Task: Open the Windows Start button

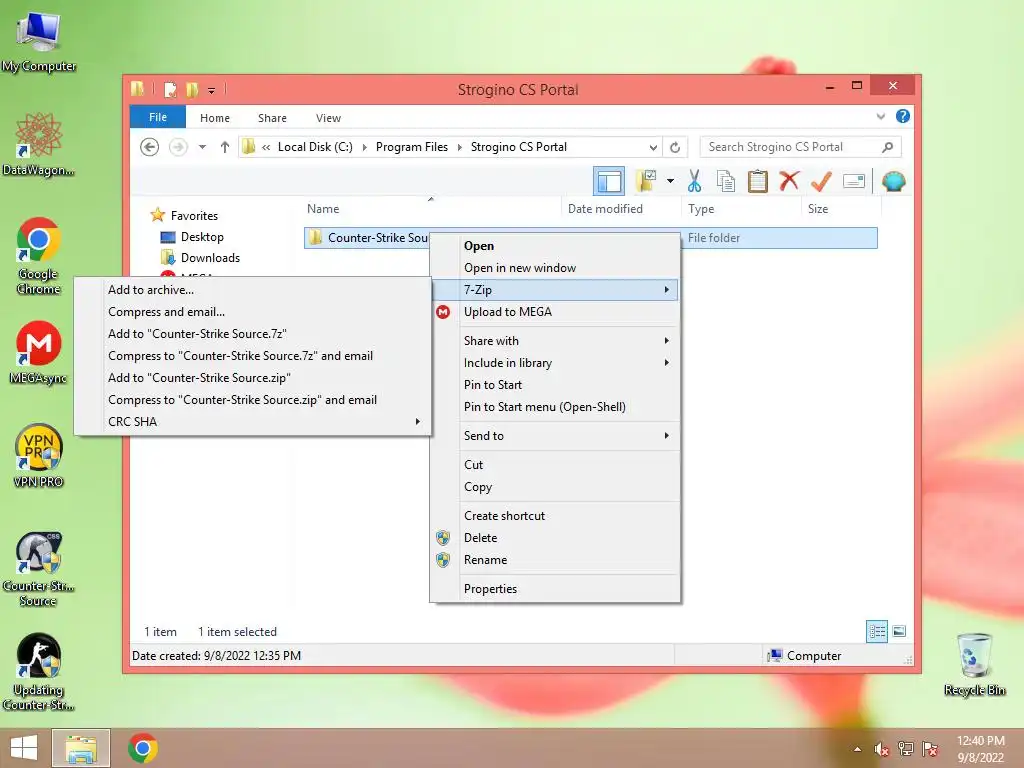Action: click(x=24, y=748)
